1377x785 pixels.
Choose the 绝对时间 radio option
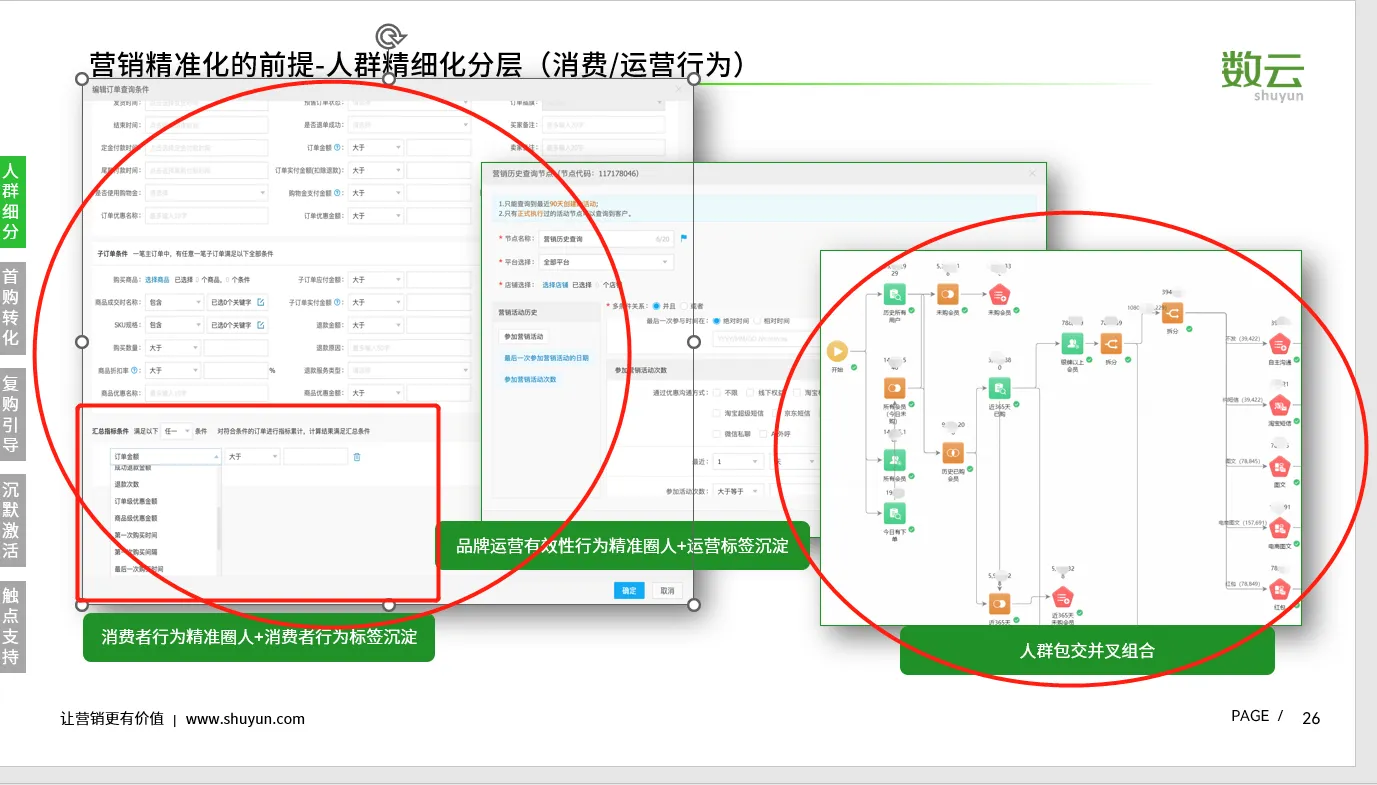click(x=717, y=321)
